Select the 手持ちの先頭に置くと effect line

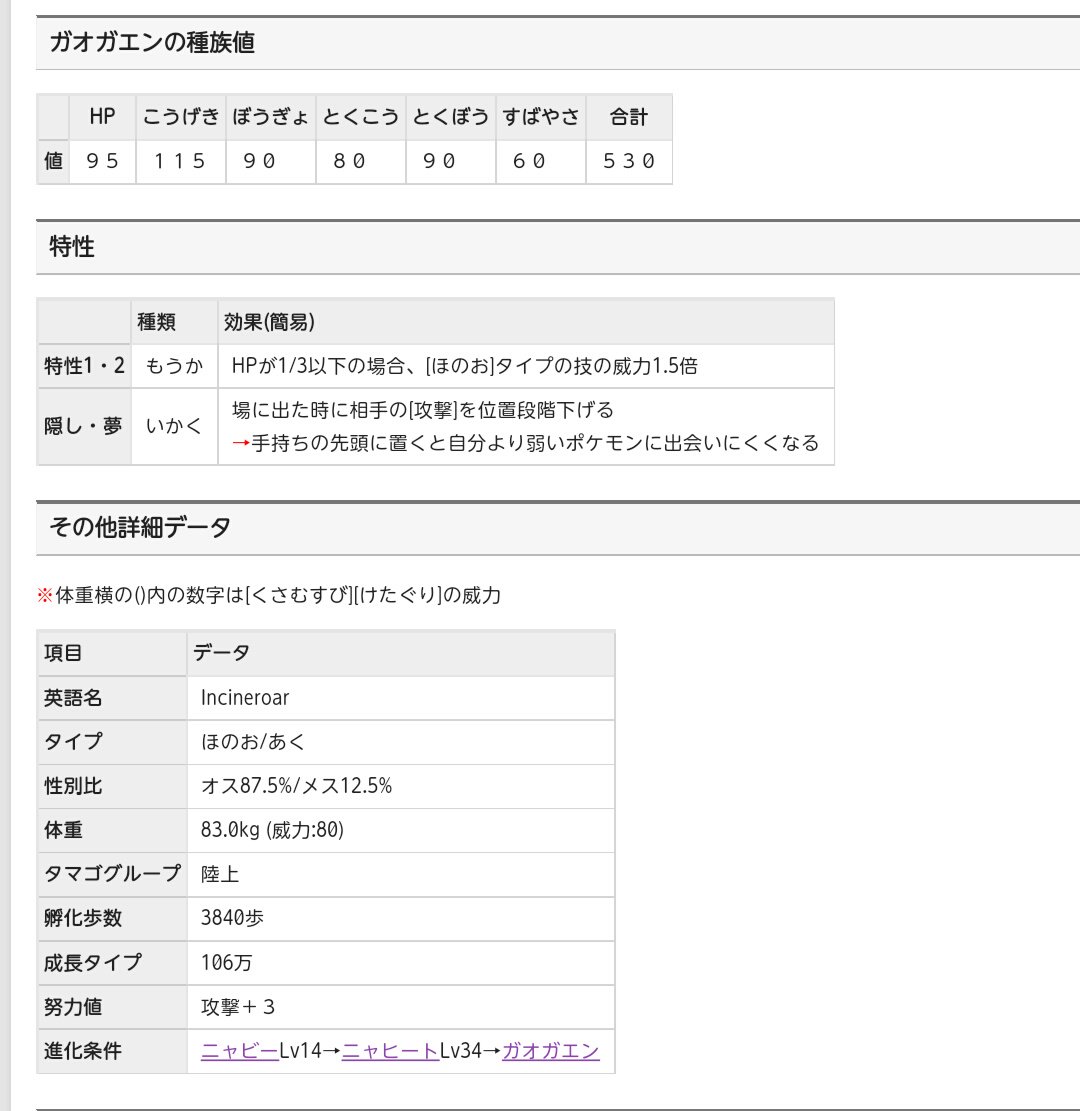point(525,444)
